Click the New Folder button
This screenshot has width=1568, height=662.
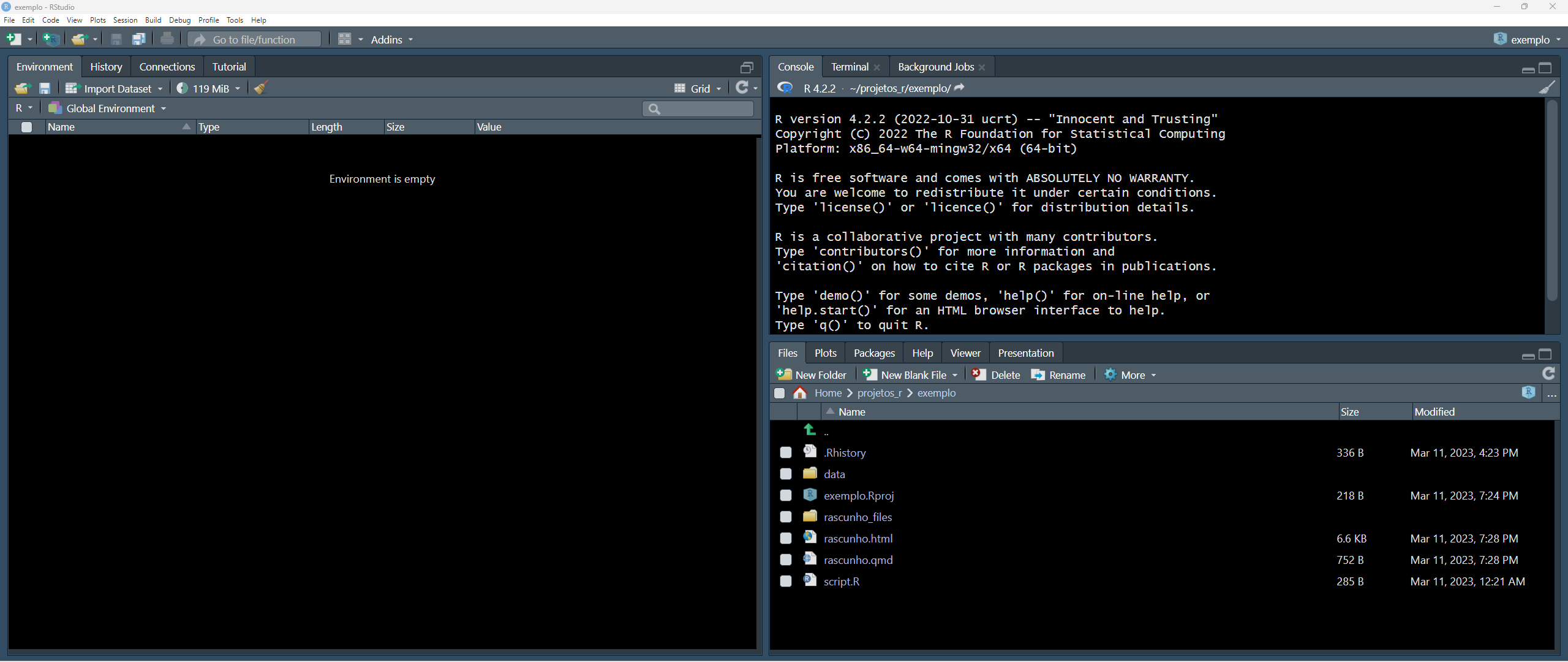[811, 375]
